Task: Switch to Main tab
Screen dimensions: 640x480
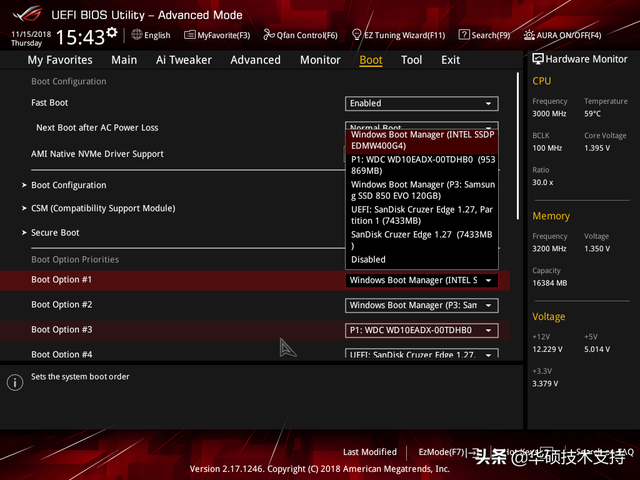Action: point(124,60)
